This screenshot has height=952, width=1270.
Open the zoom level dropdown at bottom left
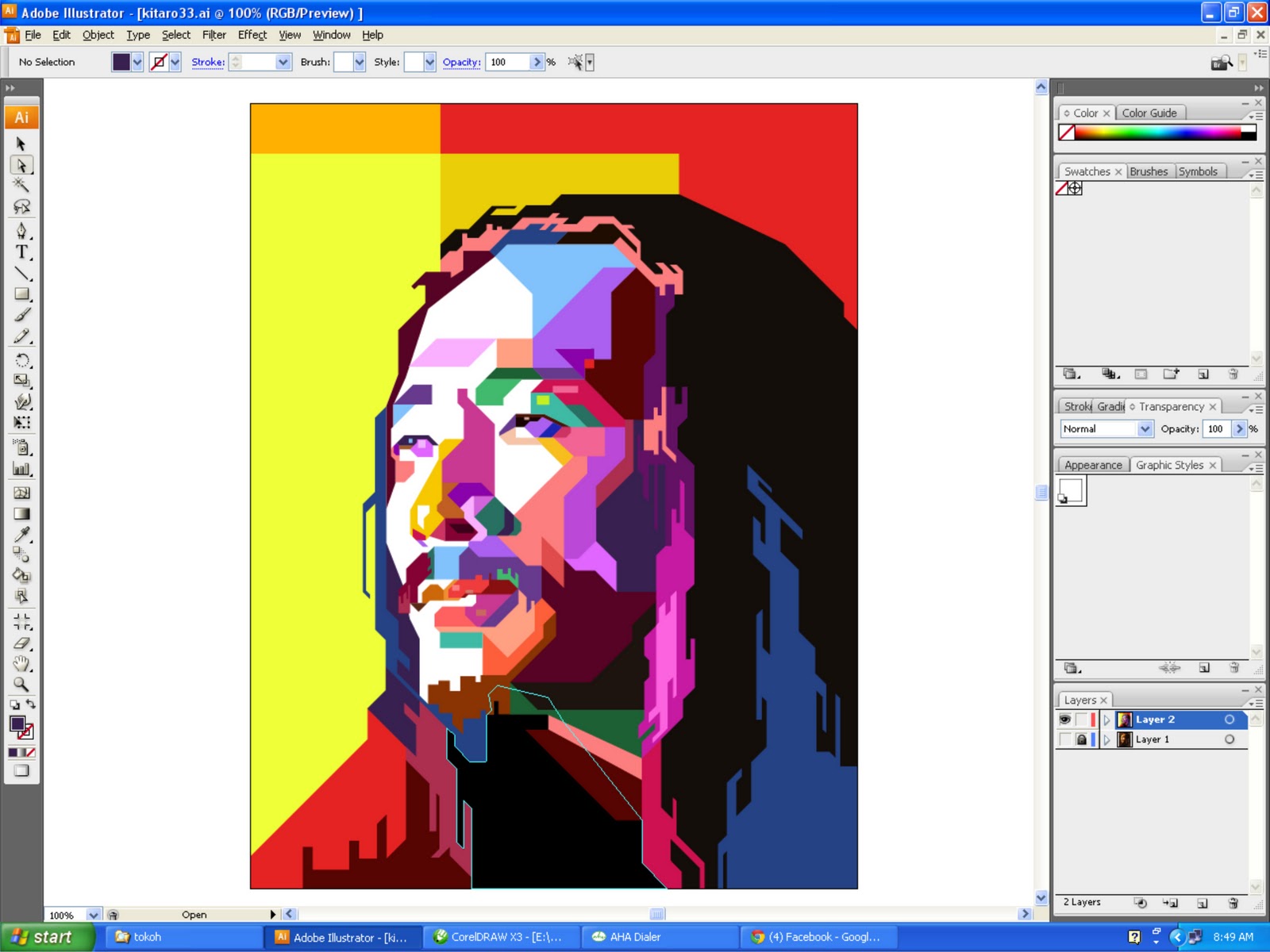pyautogui.click(x=93, y=914)
